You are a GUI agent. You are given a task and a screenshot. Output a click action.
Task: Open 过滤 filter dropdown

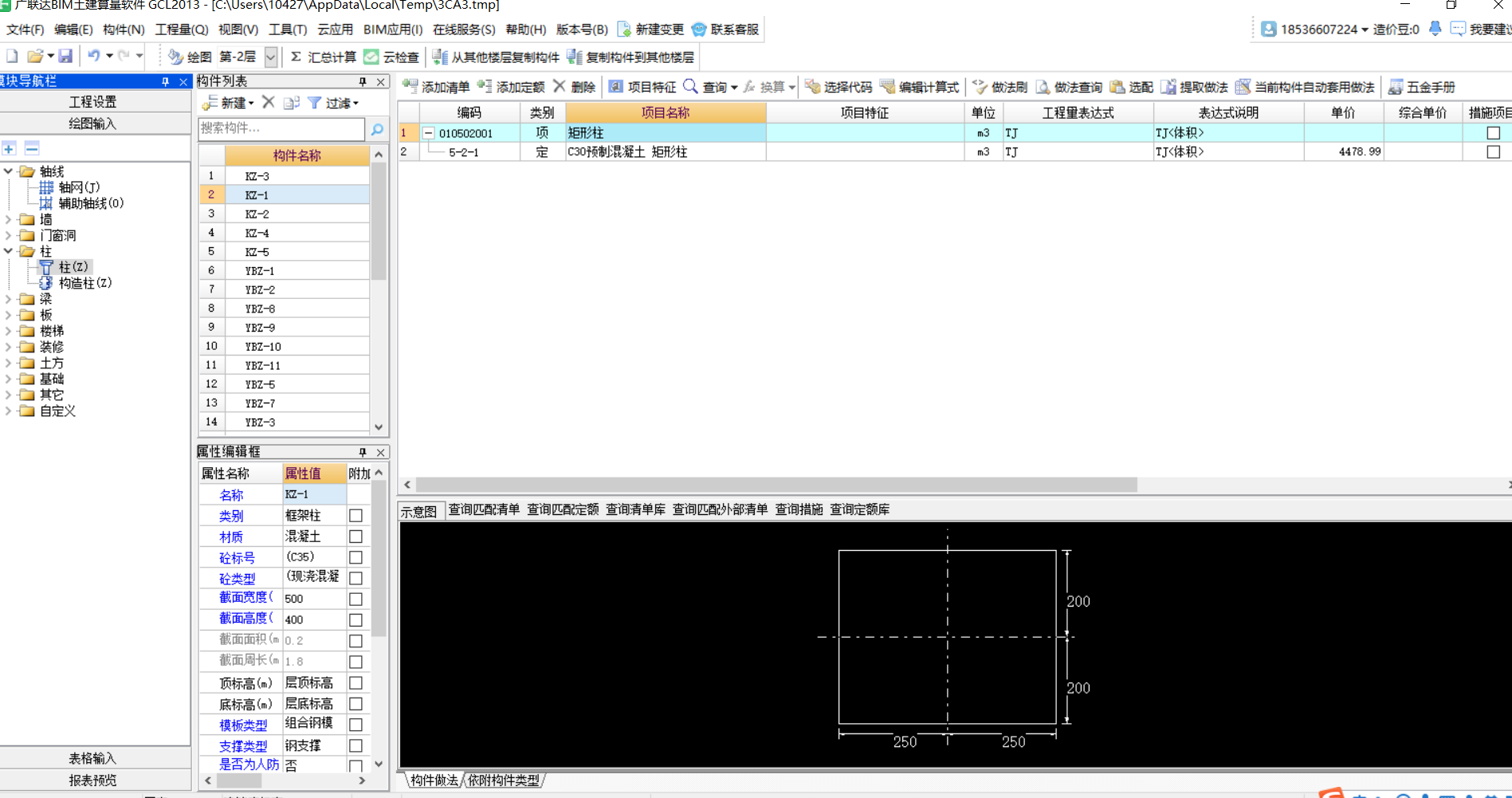[333, 103]
